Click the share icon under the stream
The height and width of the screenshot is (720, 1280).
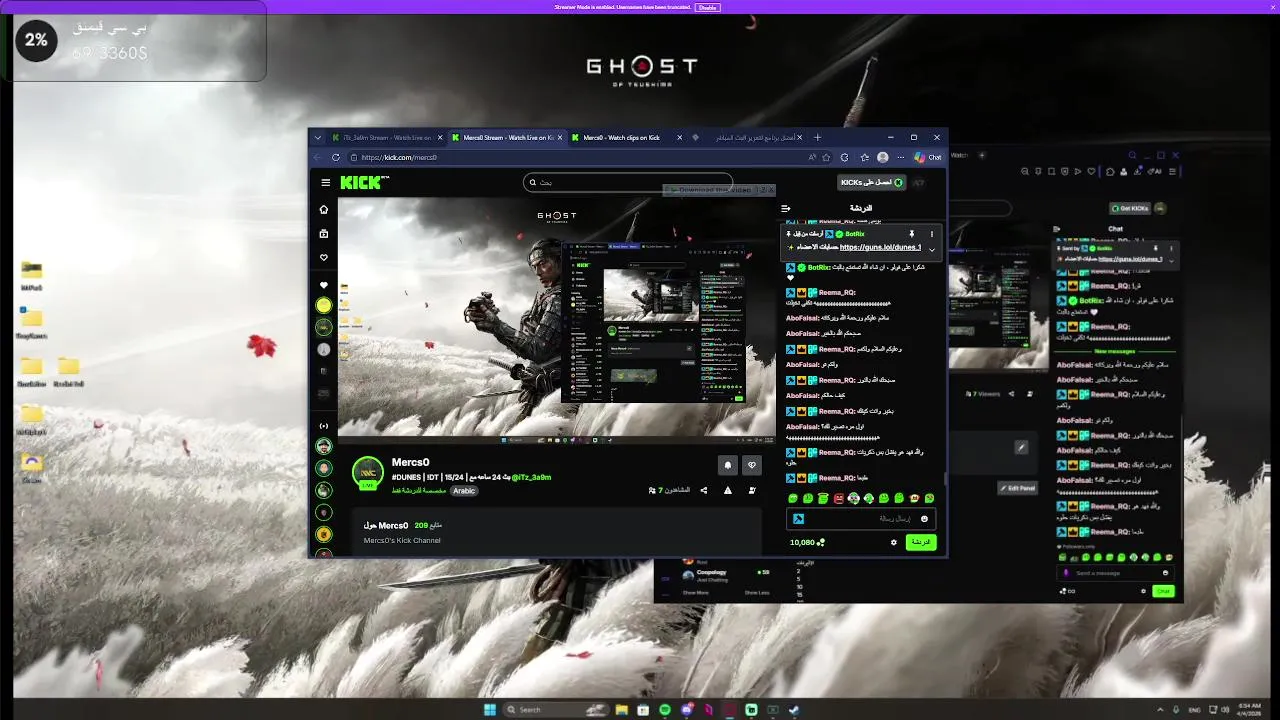(704, 491)
